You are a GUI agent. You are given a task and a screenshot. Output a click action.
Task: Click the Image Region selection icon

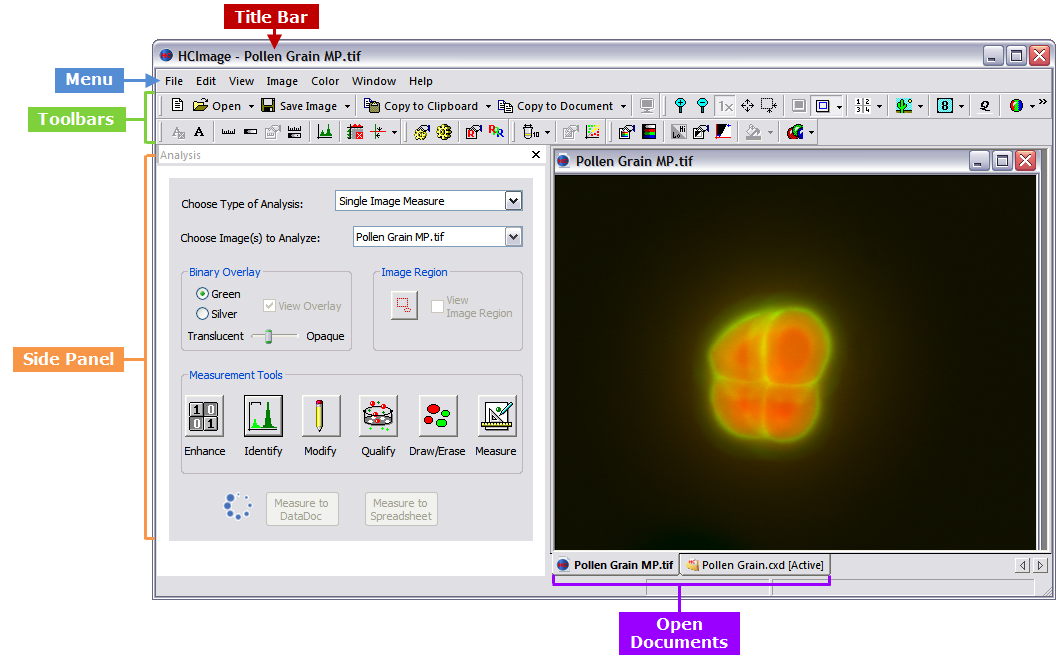coord(403,306)
